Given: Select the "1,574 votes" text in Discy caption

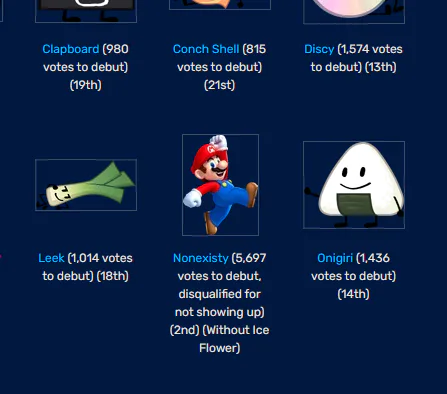Looking at the screenshot, I should click(x=371, y=49).
